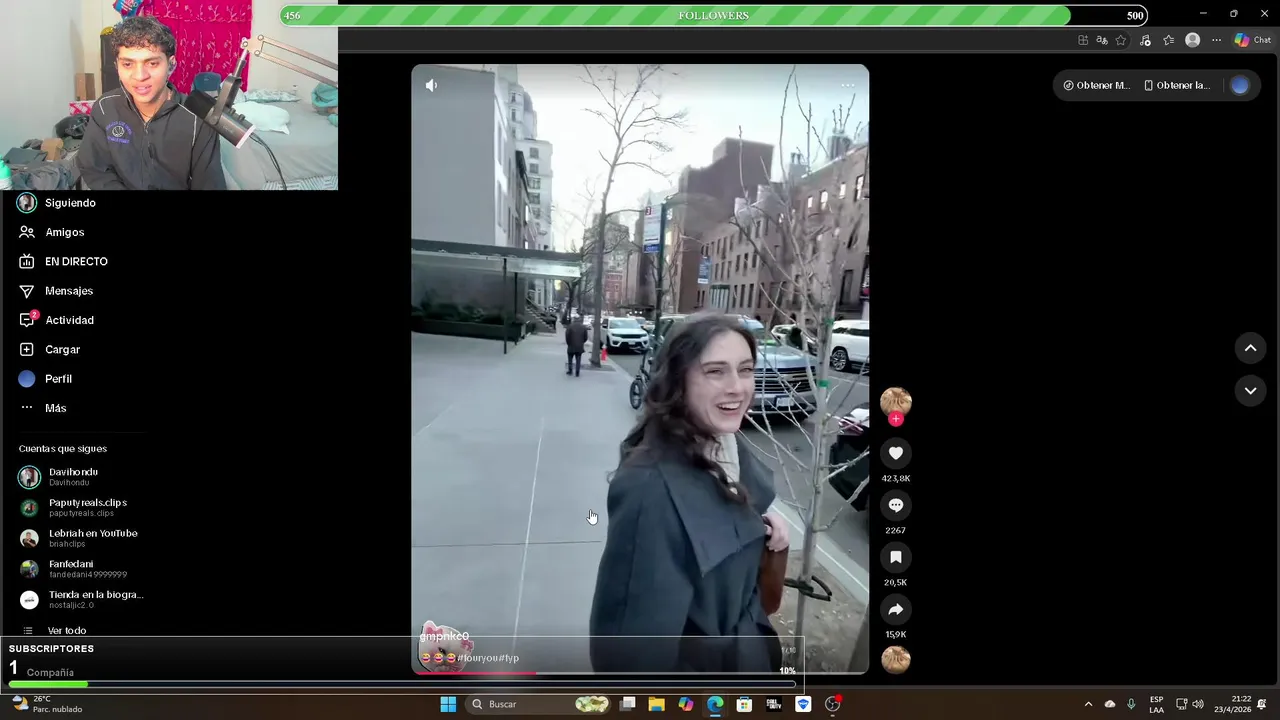Open Copilot app from taskbar
This screenshot has height=720, width=1280.
point(686,704)
